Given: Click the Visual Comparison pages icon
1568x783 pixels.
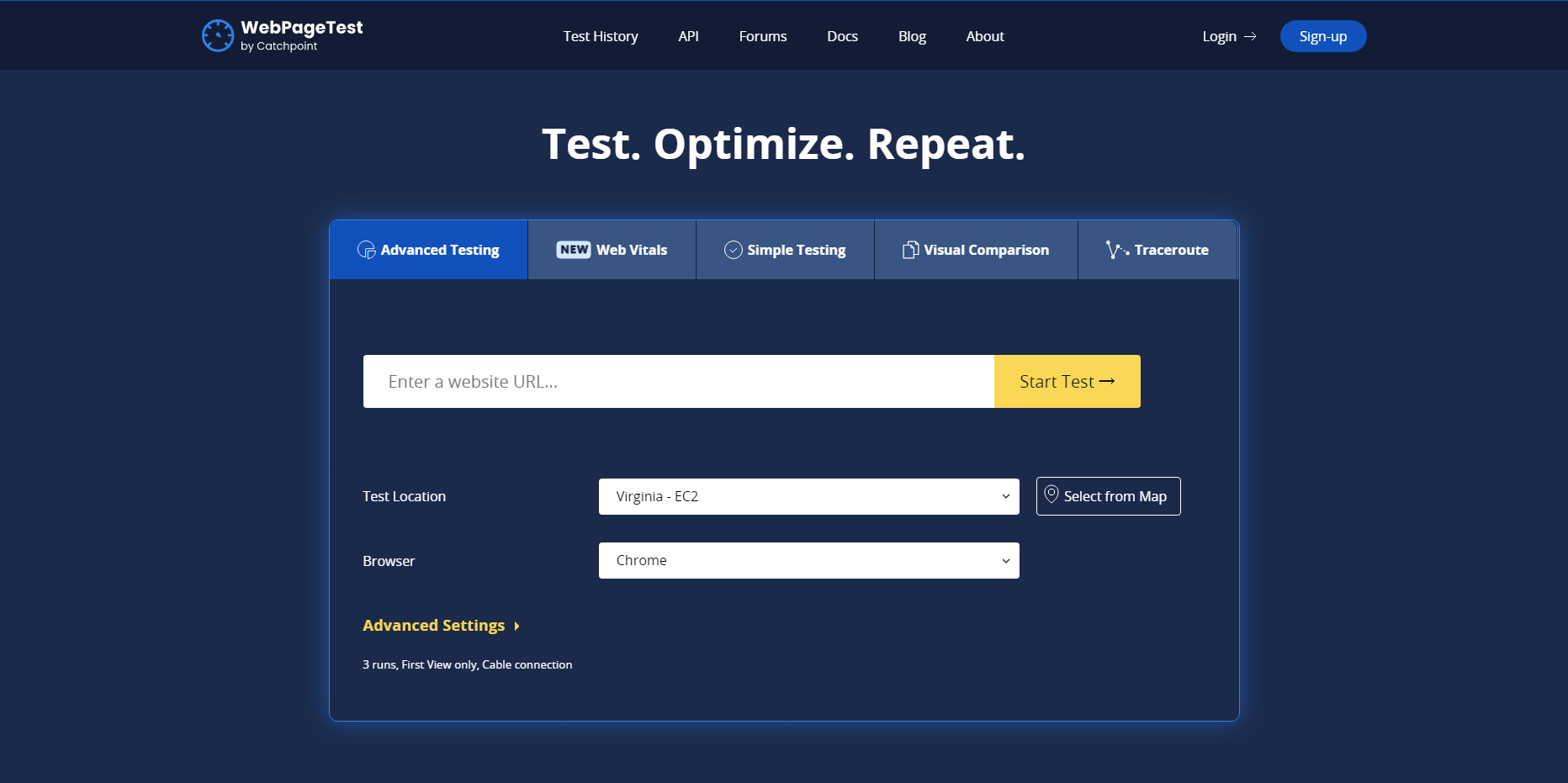Looking at the screenshot, I should coord(910,250).
